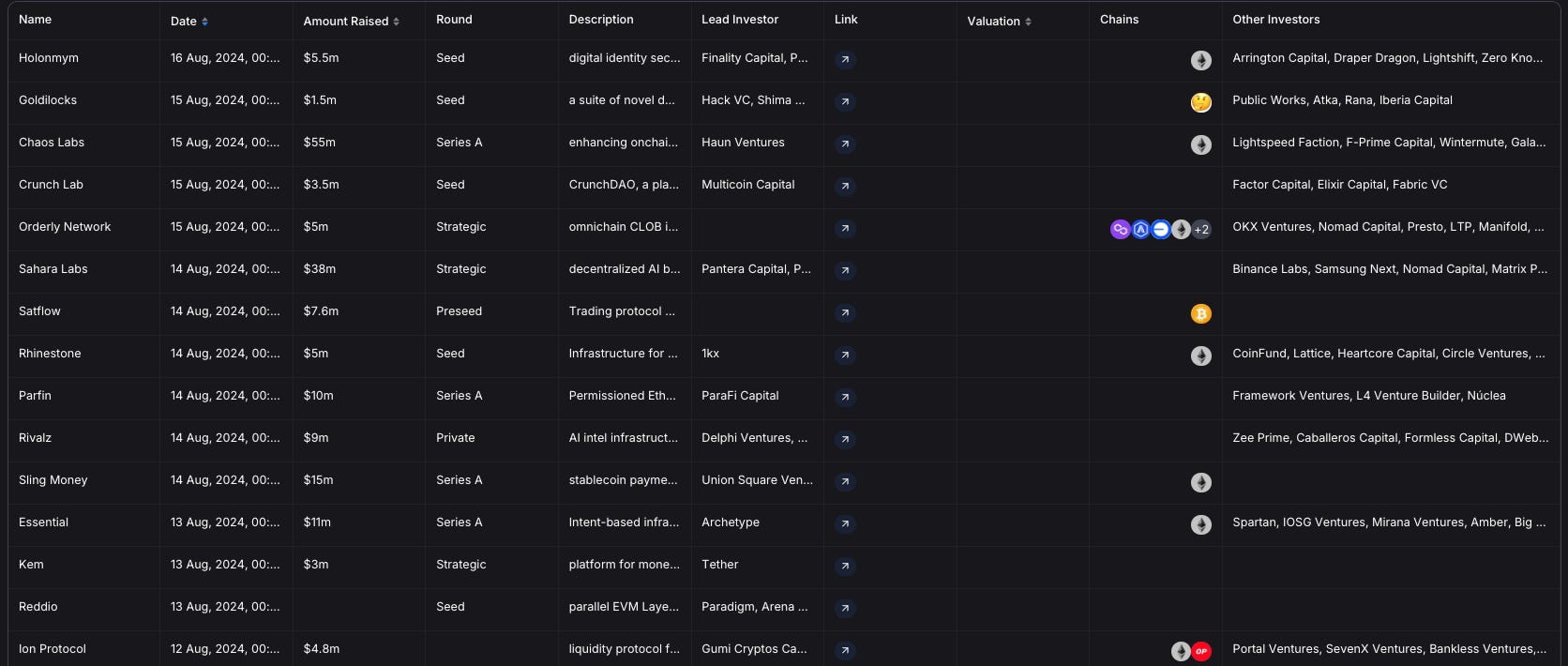Sort the table by Valuation column
The height and width of the screenshot is (666, 1568).
click(x=1000, y=21)
